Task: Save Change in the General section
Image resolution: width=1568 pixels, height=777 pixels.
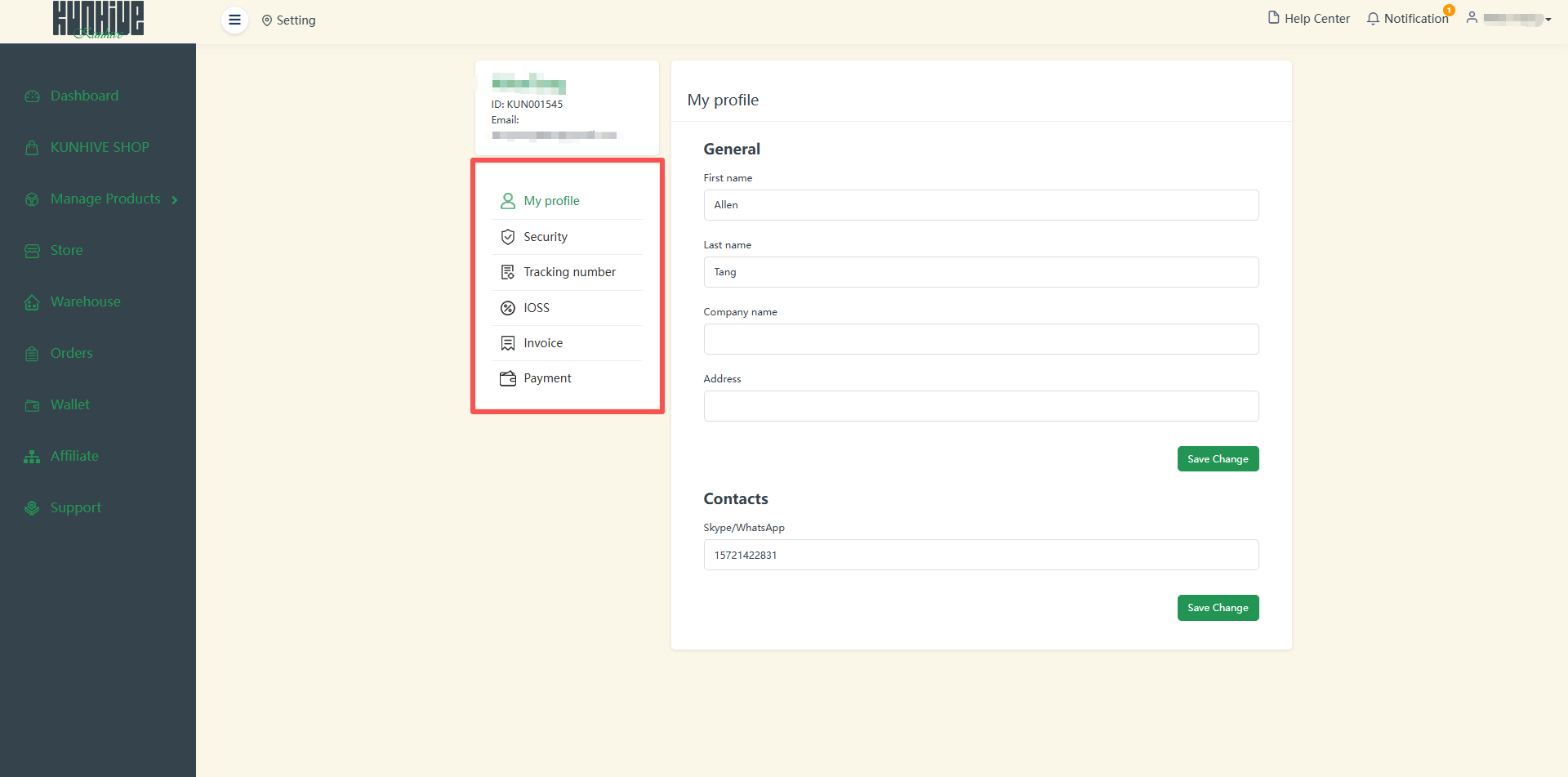Action: point(1217,459)
